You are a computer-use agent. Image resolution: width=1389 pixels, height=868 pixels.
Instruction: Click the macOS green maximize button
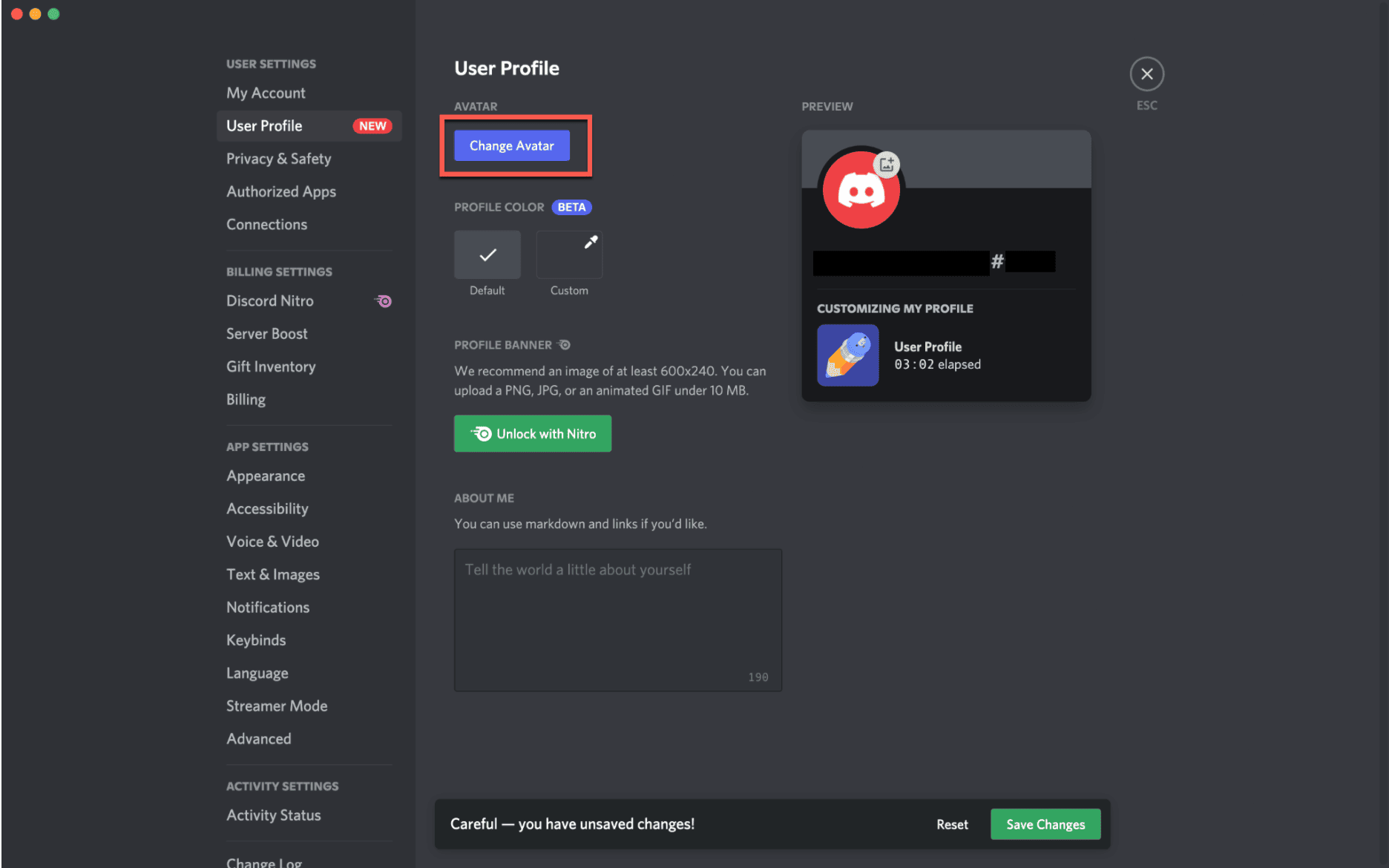click(x=53, y=13)
